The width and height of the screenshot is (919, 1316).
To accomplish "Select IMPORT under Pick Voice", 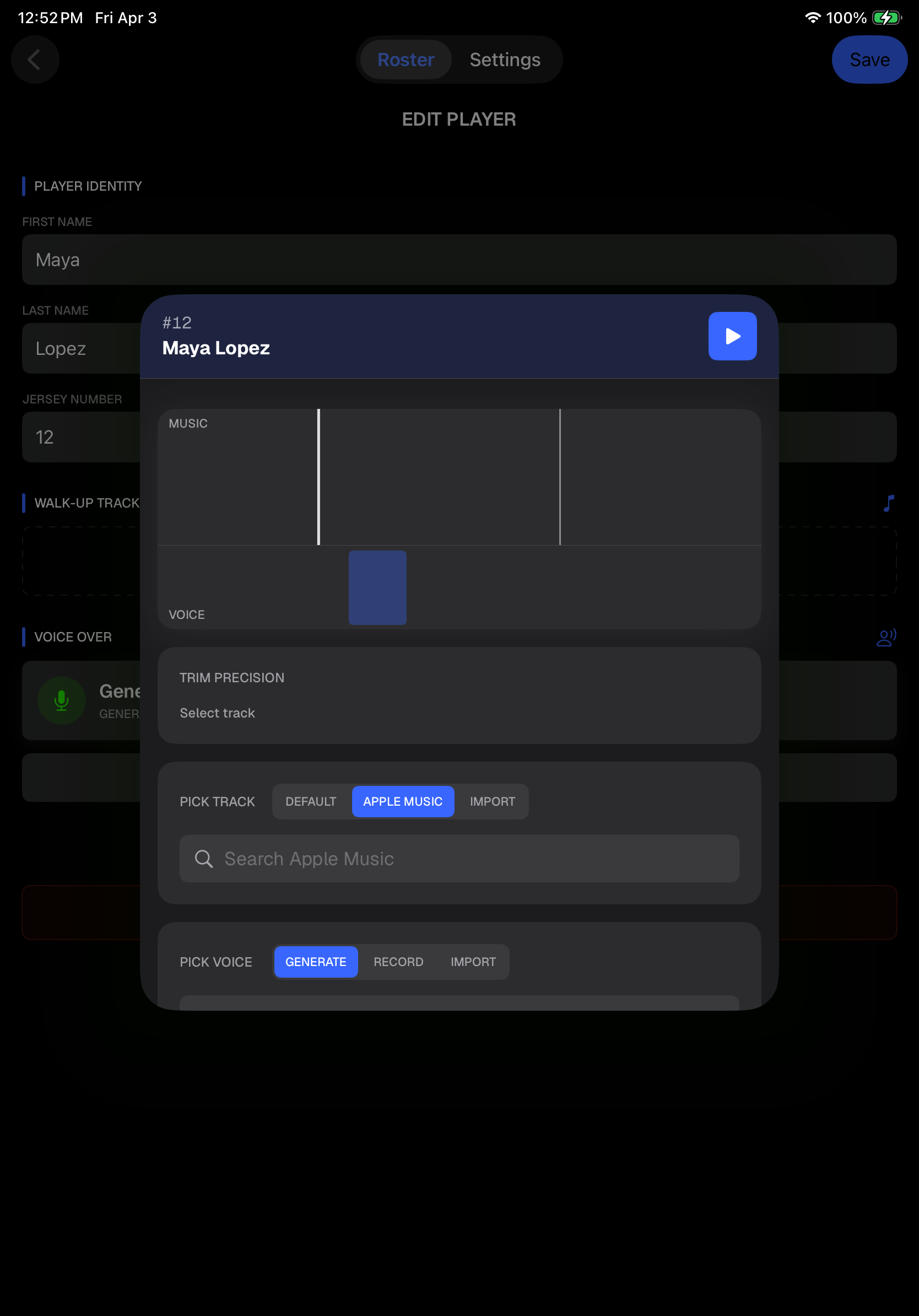I will (473, 962).
